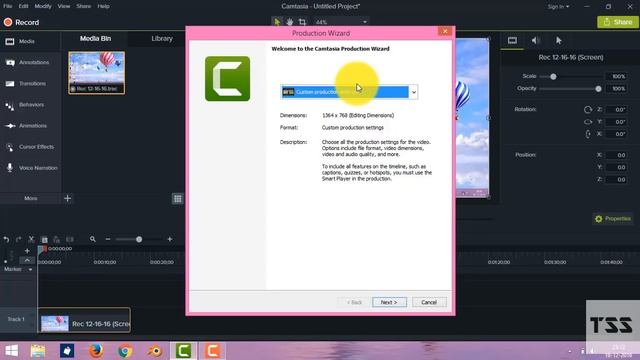Click More in the tools sidebar
Image resolution: width=640 pixels, height=360 pixels.
pos(31,198)
